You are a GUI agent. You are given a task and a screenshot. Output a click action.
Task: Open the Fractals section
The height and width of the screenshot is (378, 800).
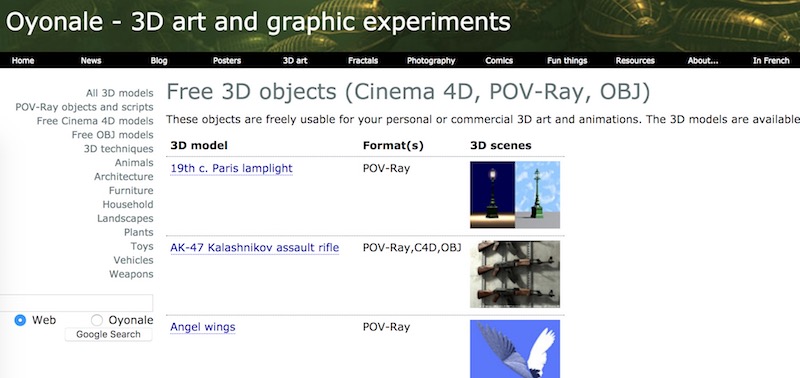(363, 60)
